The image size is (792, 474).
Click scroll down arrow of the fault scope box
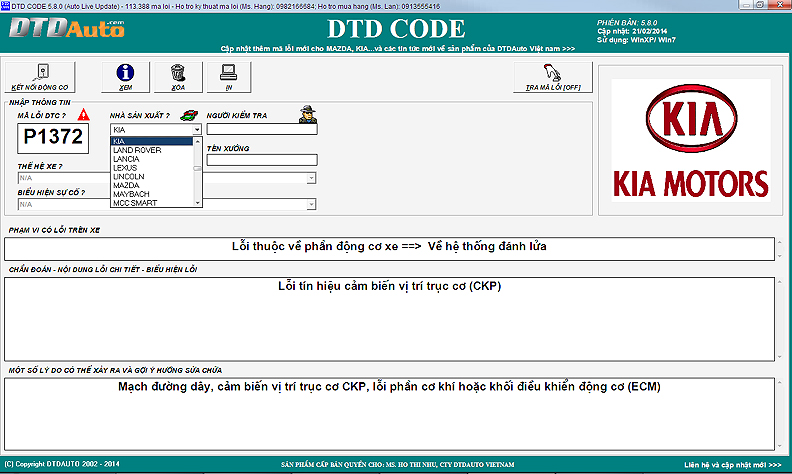tap(780, 256)
